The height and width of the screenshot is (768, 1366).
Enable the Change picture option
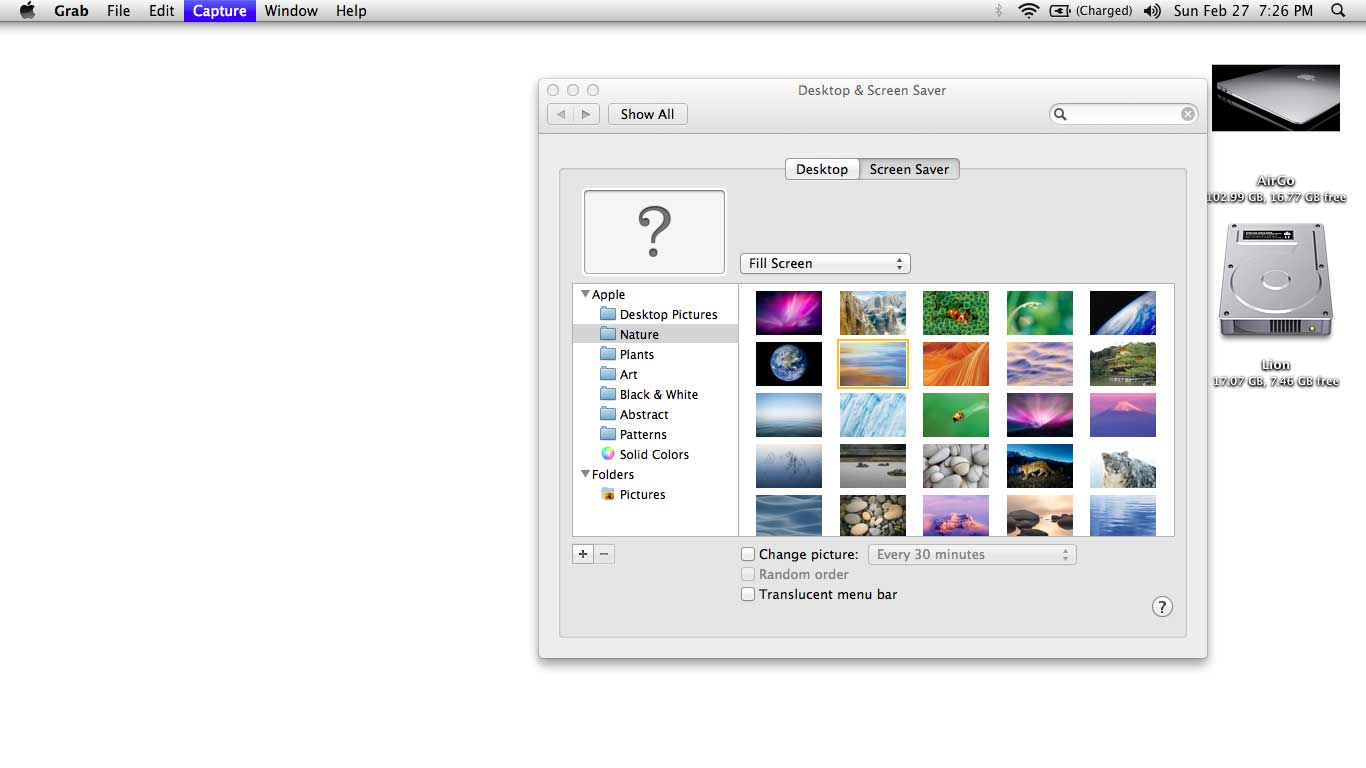point(748,553)
